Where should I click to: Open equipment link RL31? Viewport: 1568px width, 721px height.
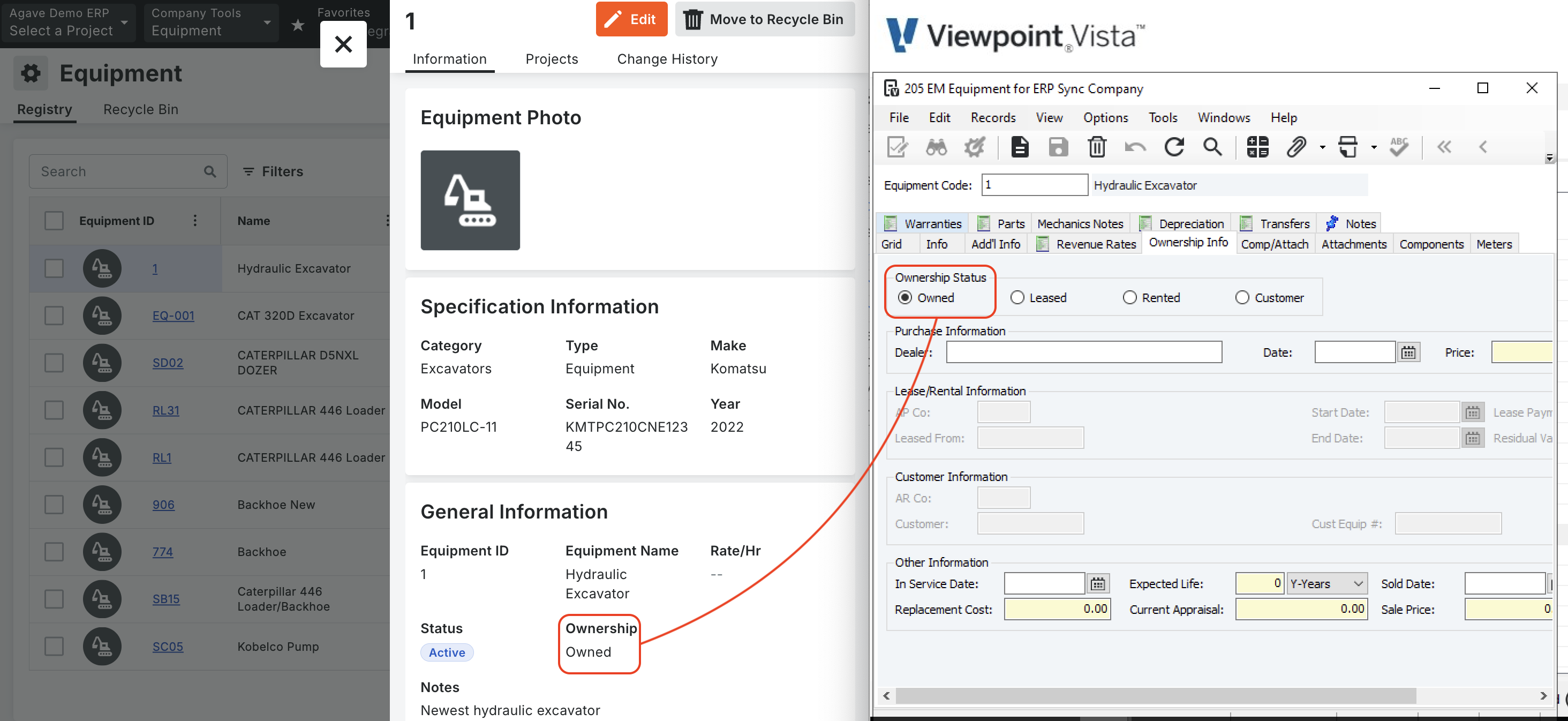[x=165, y=410]
